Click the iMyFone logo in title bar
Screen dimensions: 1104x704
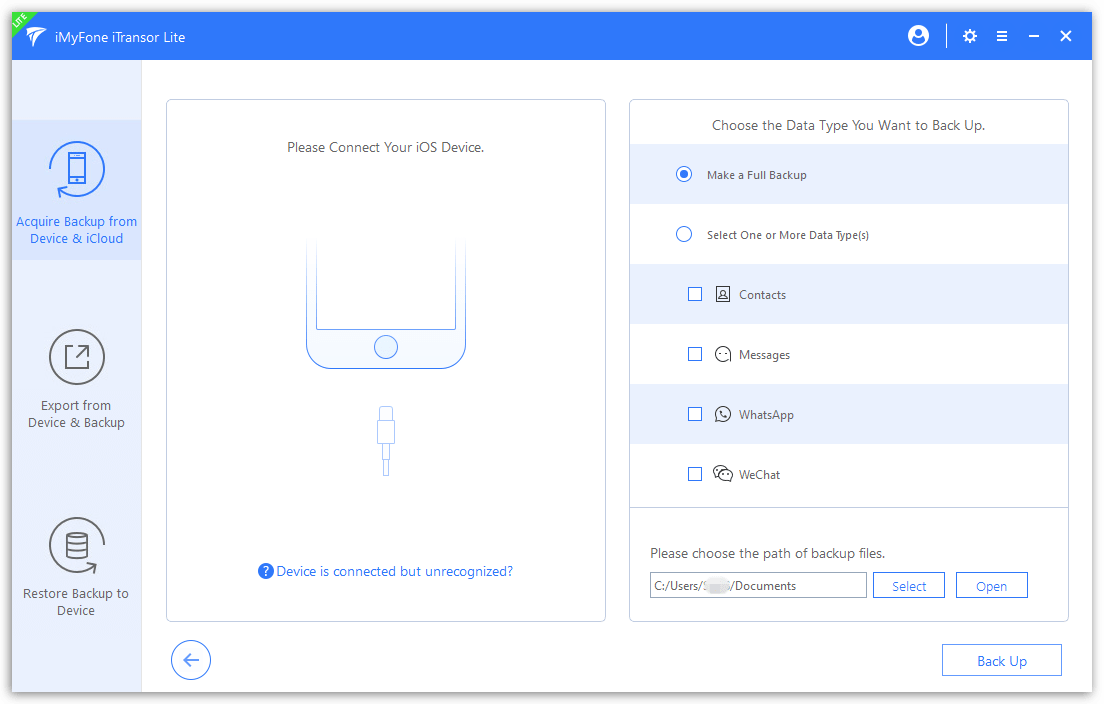35,37
